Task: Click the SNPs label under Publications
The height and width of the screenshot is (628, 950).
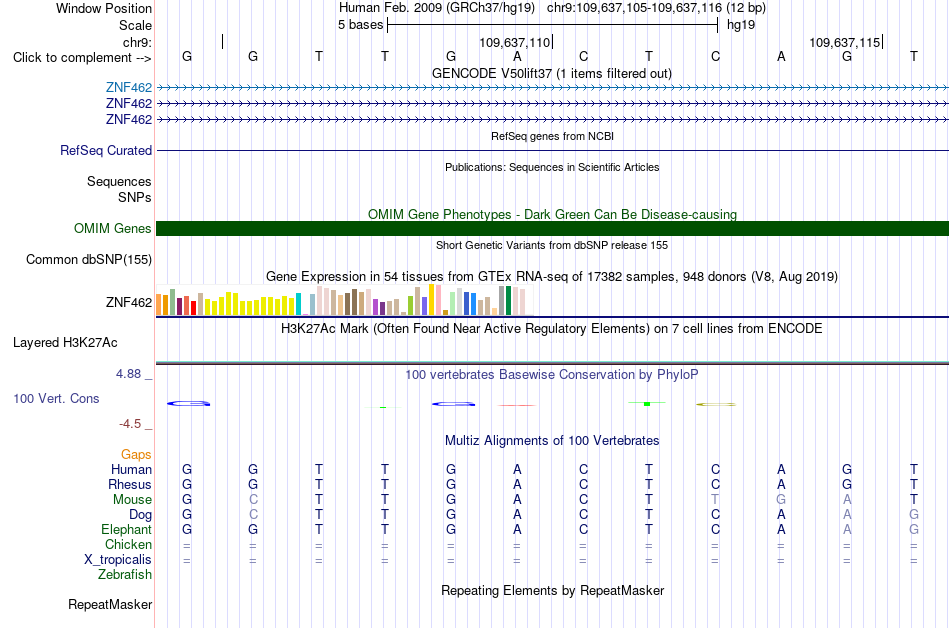Action: (135, 197)
